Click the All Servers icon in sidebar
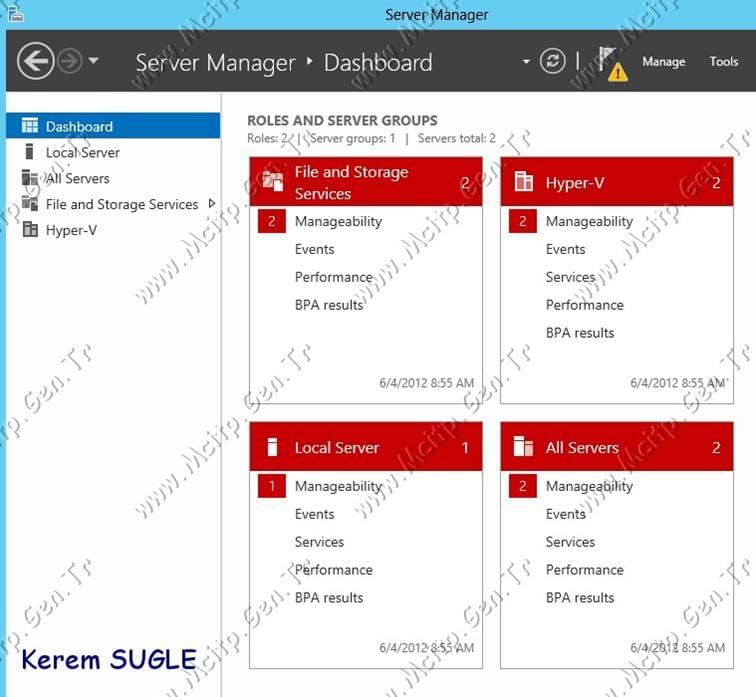Screen dimensions: 756x697 30,177
